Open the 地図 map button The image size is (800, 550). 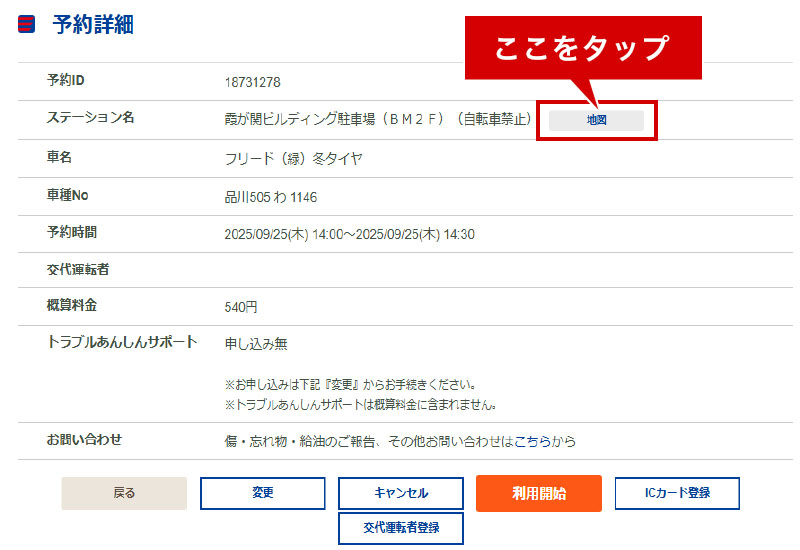pos(596,120)
